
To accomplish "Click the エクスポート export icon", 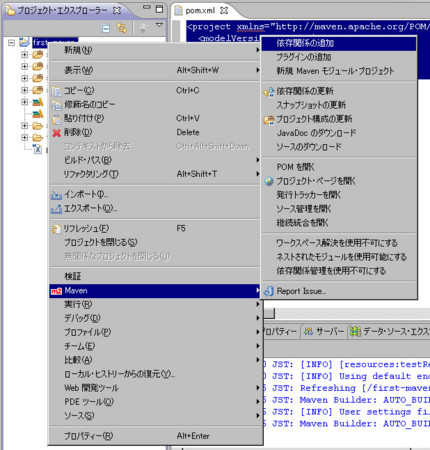I will pyautogui.click(x=56, y=209).
